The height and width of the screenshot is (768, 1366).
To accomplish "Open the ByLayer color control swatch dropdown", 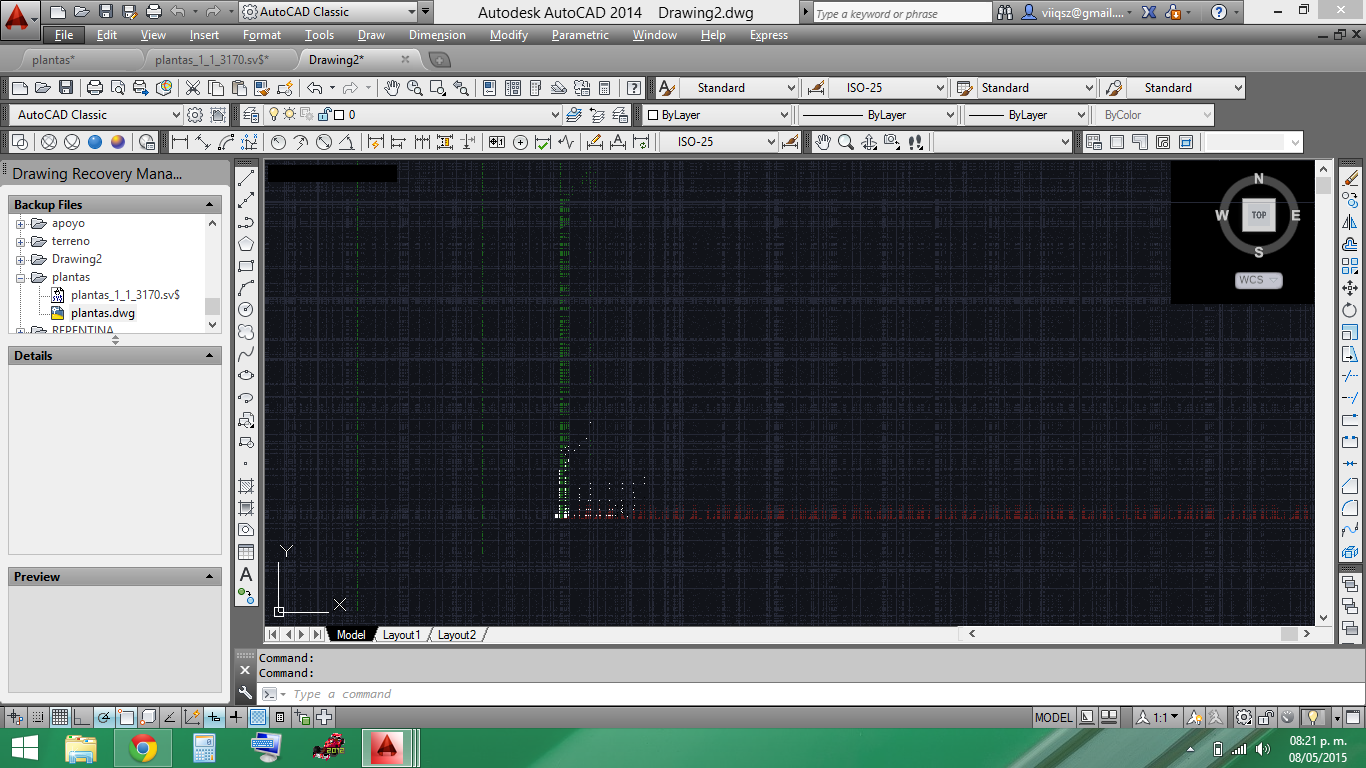I will click(717, 115).
